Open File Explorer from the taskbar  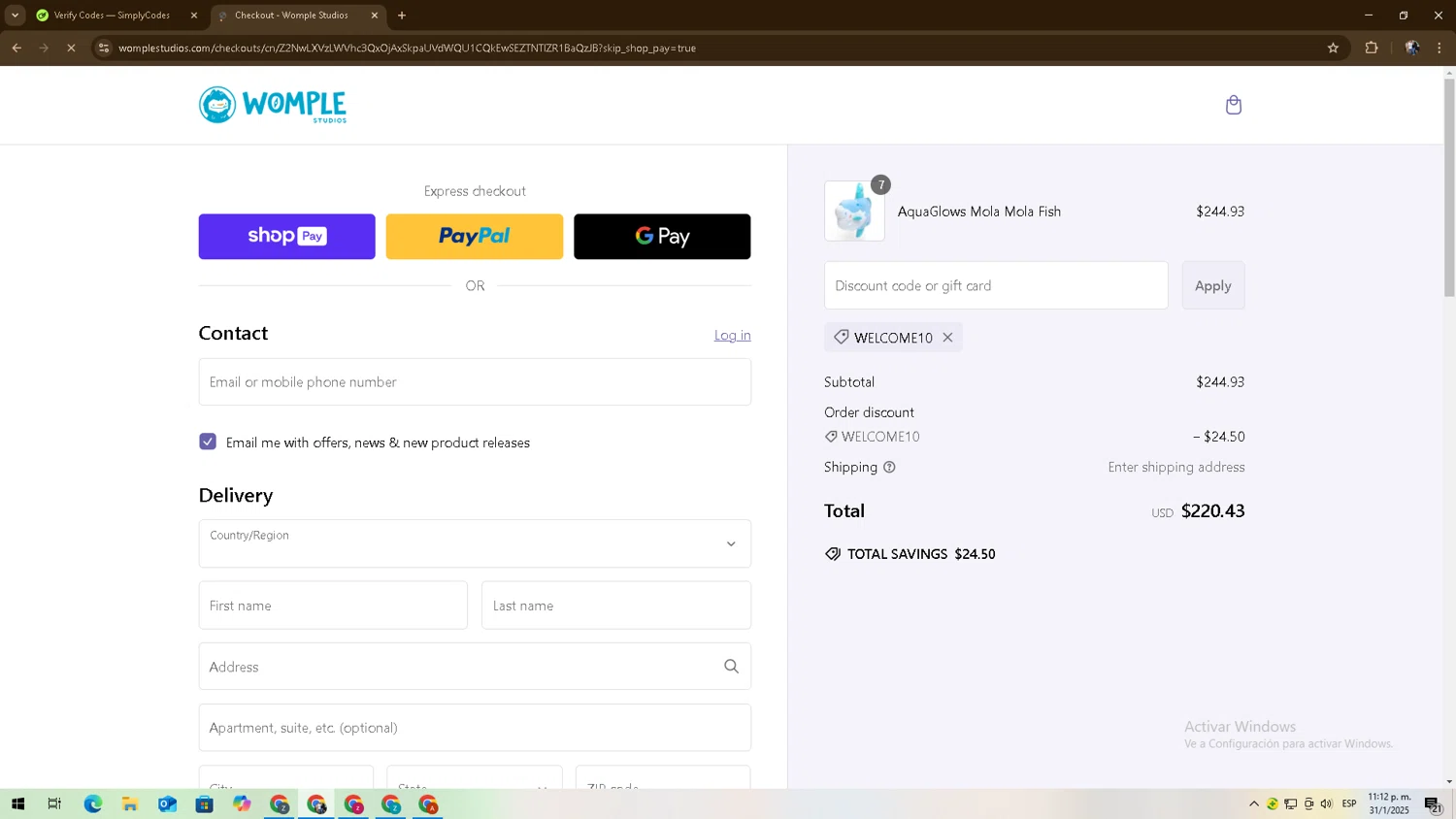pyautogui.click(x=129, y=803)
